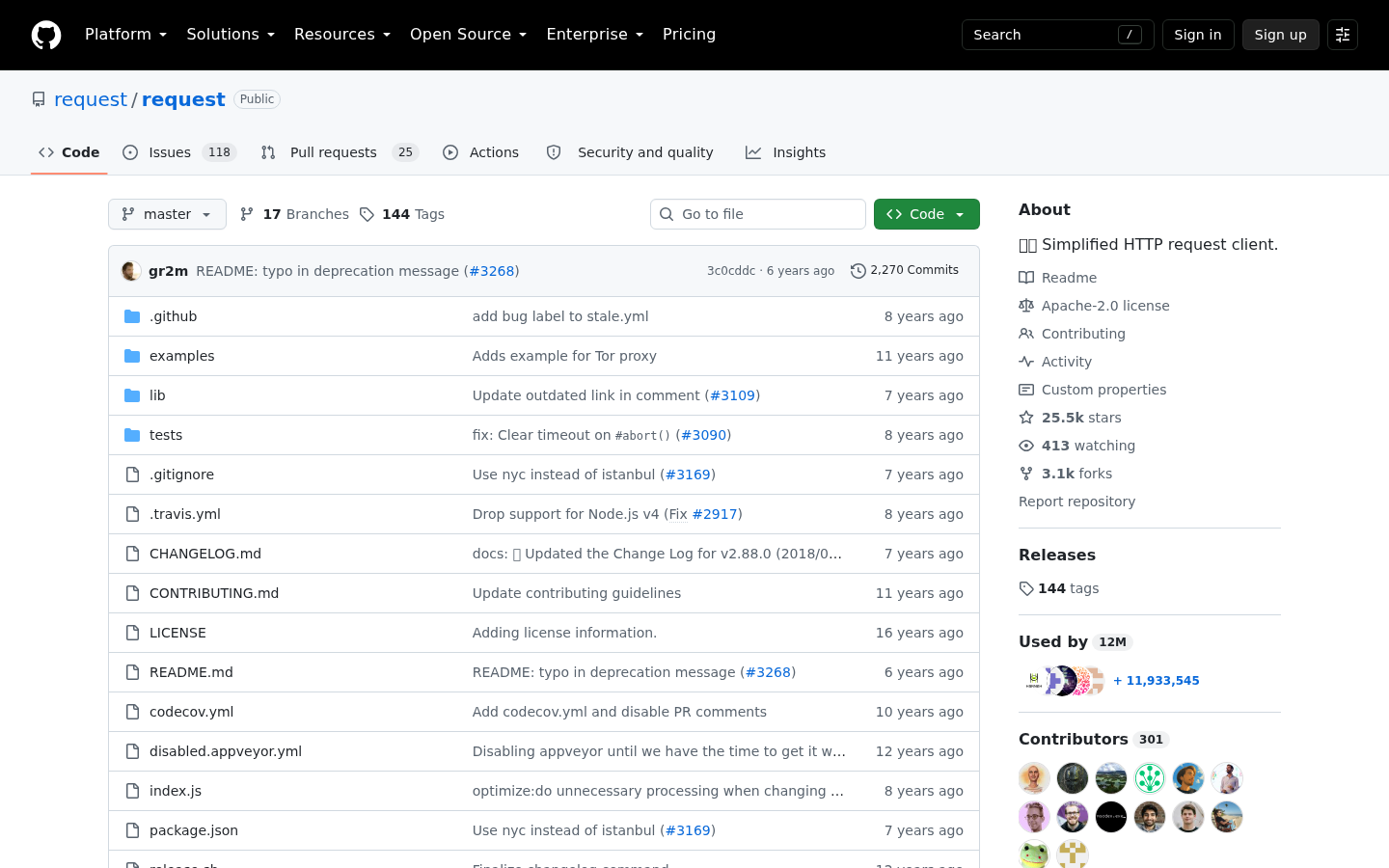Click the Sign in button
1389x868 pixels.
1198,35
